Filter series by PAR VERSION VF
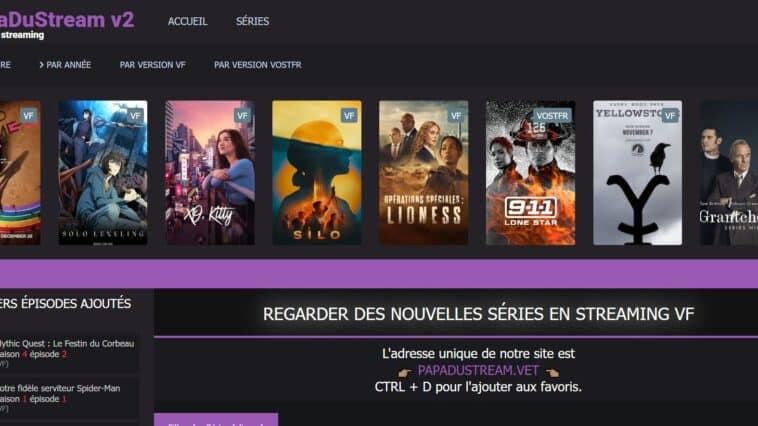This screenshot has height=426, width=758. point(153,65)
